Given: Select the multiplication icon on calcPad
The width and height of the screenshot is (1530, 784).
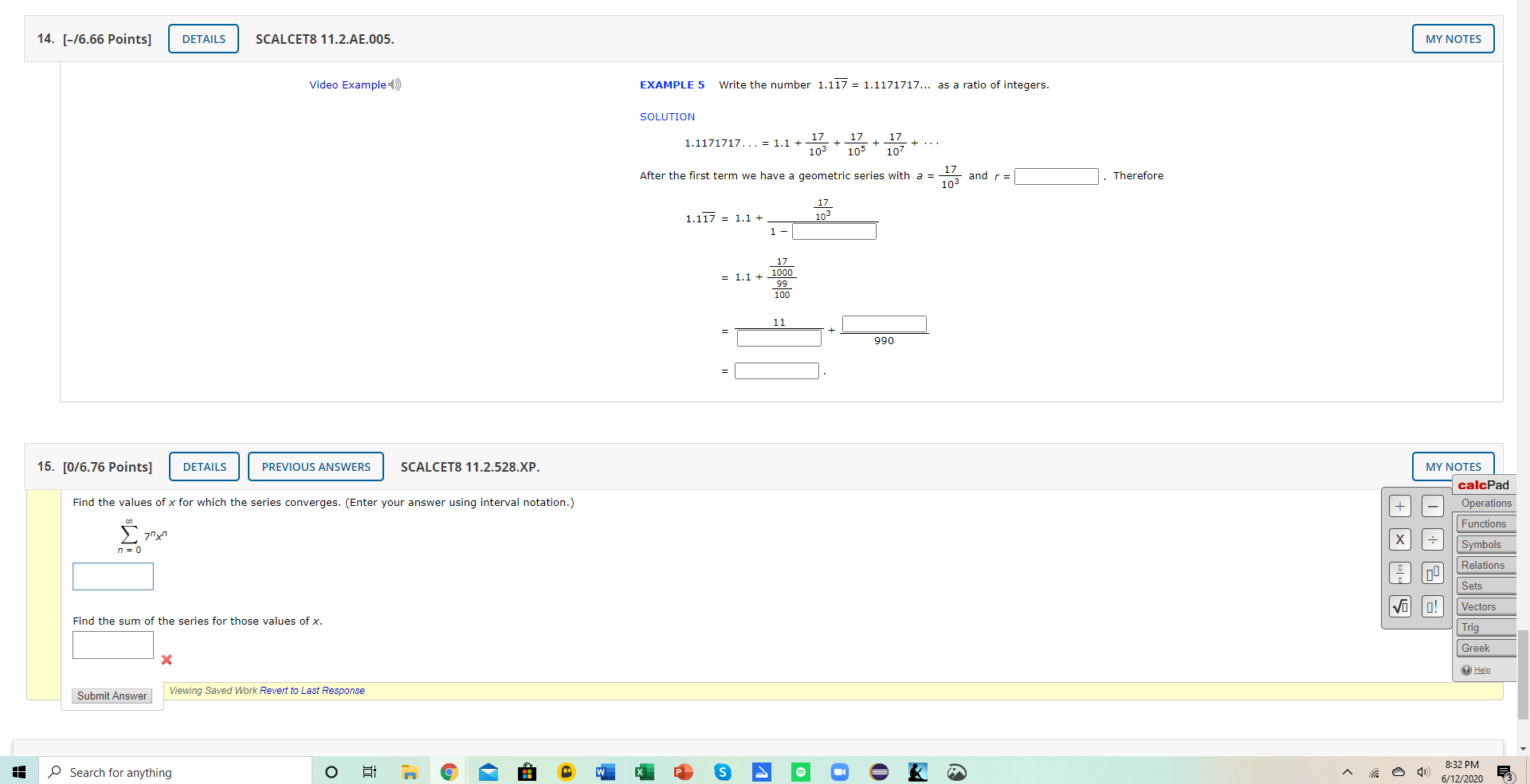Looking at the screenshot, I should click(1400, 539).
